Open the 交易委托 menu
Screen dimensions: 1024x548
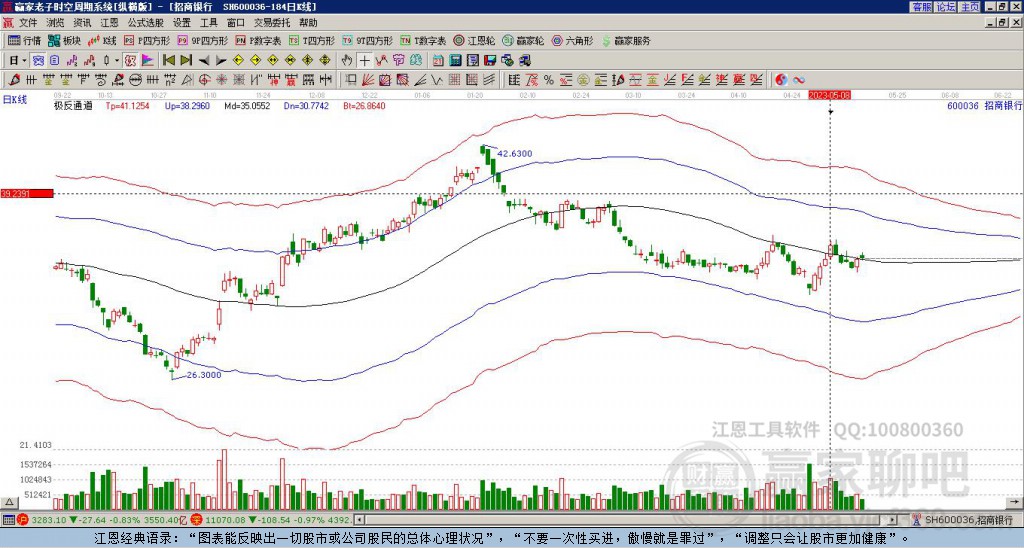(x=272, y=23)
